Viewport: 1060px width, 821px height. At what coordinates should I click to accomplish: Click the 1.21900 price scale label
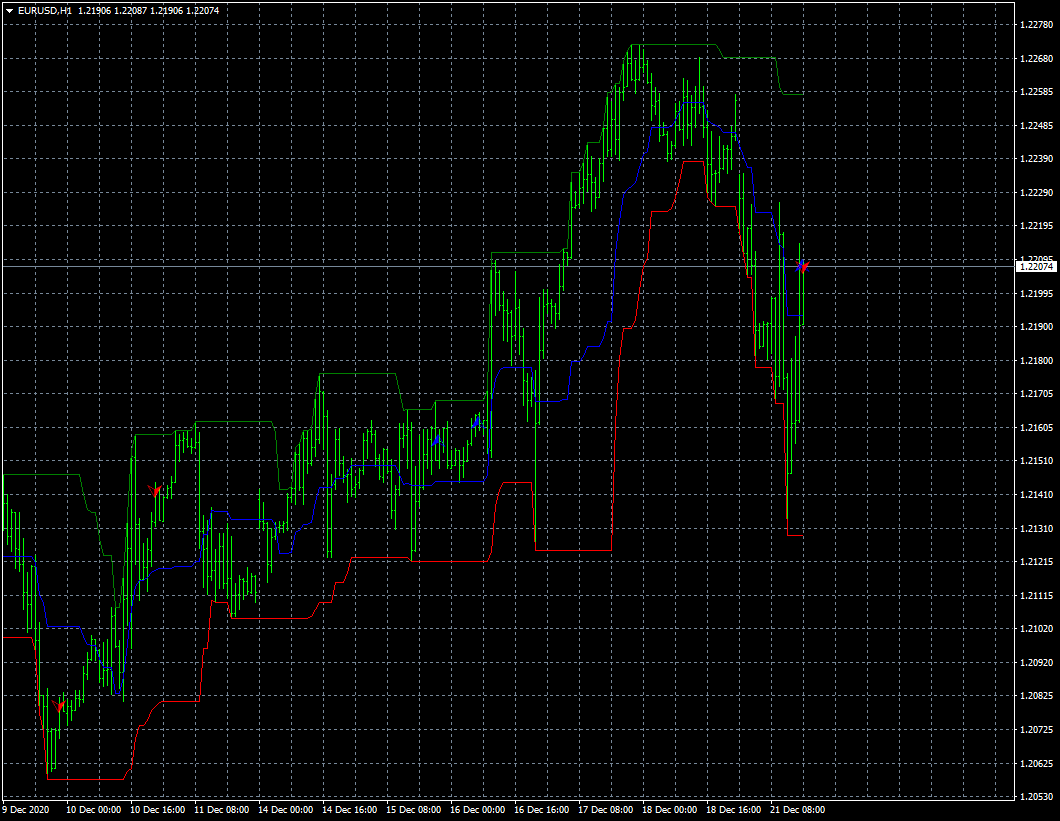tap(1036, 327)
